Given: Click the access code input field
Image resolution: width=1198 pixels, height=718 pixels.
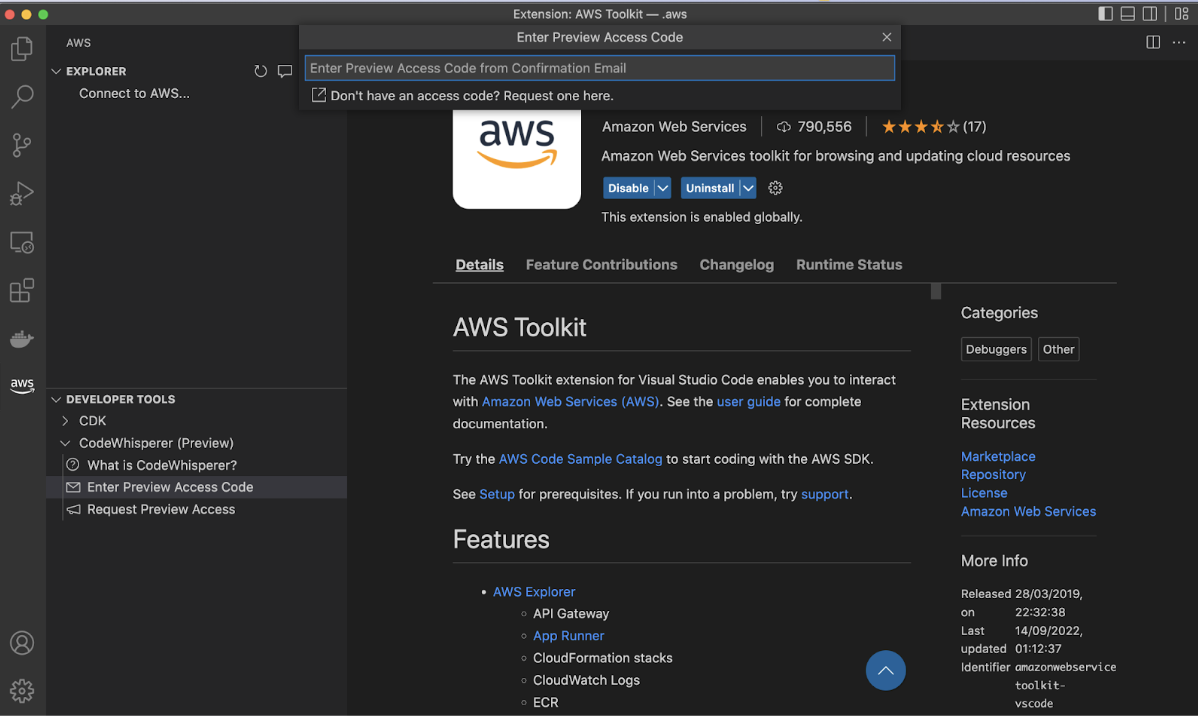Looking at the screenshot, I should point(600,68).
